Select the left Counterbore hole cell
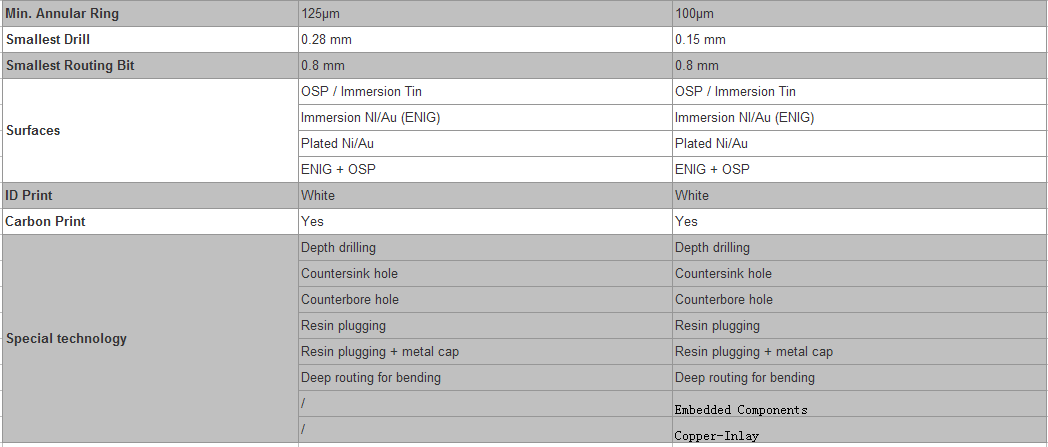This screenshot has height=447, width=1048. click(x=485, y=299)
